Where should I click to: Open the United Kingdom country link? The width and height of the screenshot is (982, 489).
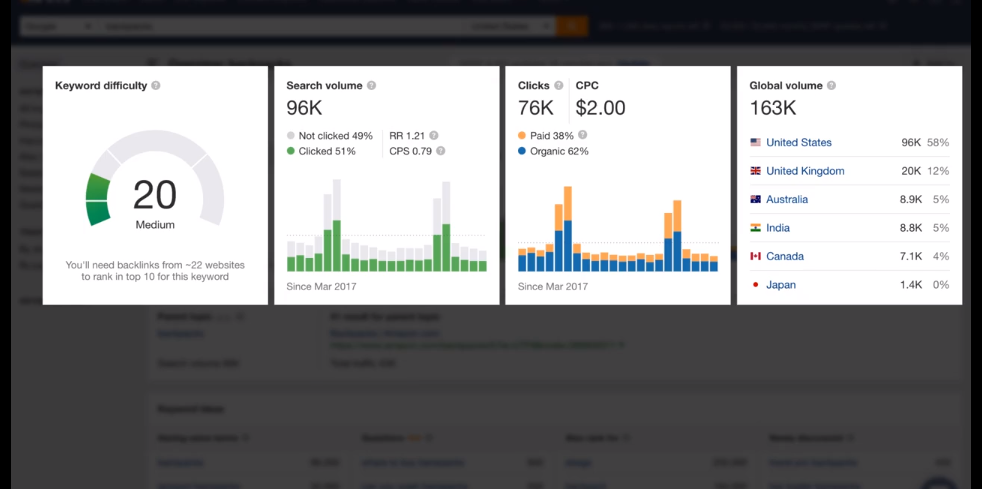coord(805,171)
